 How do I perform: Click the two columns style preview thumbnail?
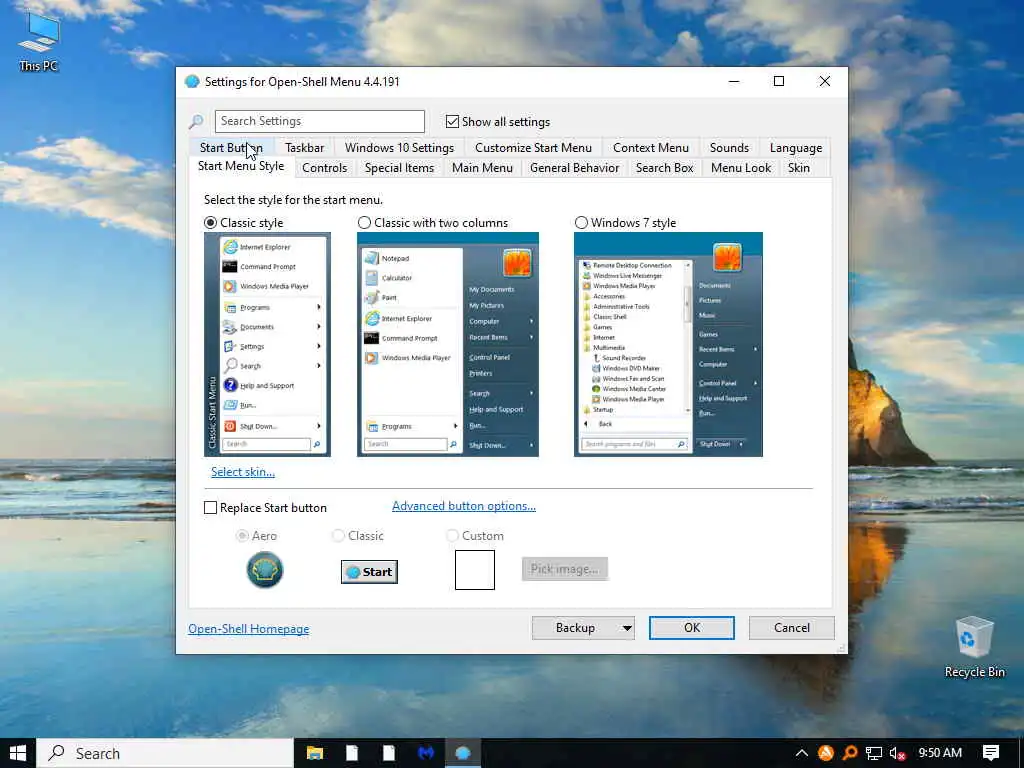point(448,344)
